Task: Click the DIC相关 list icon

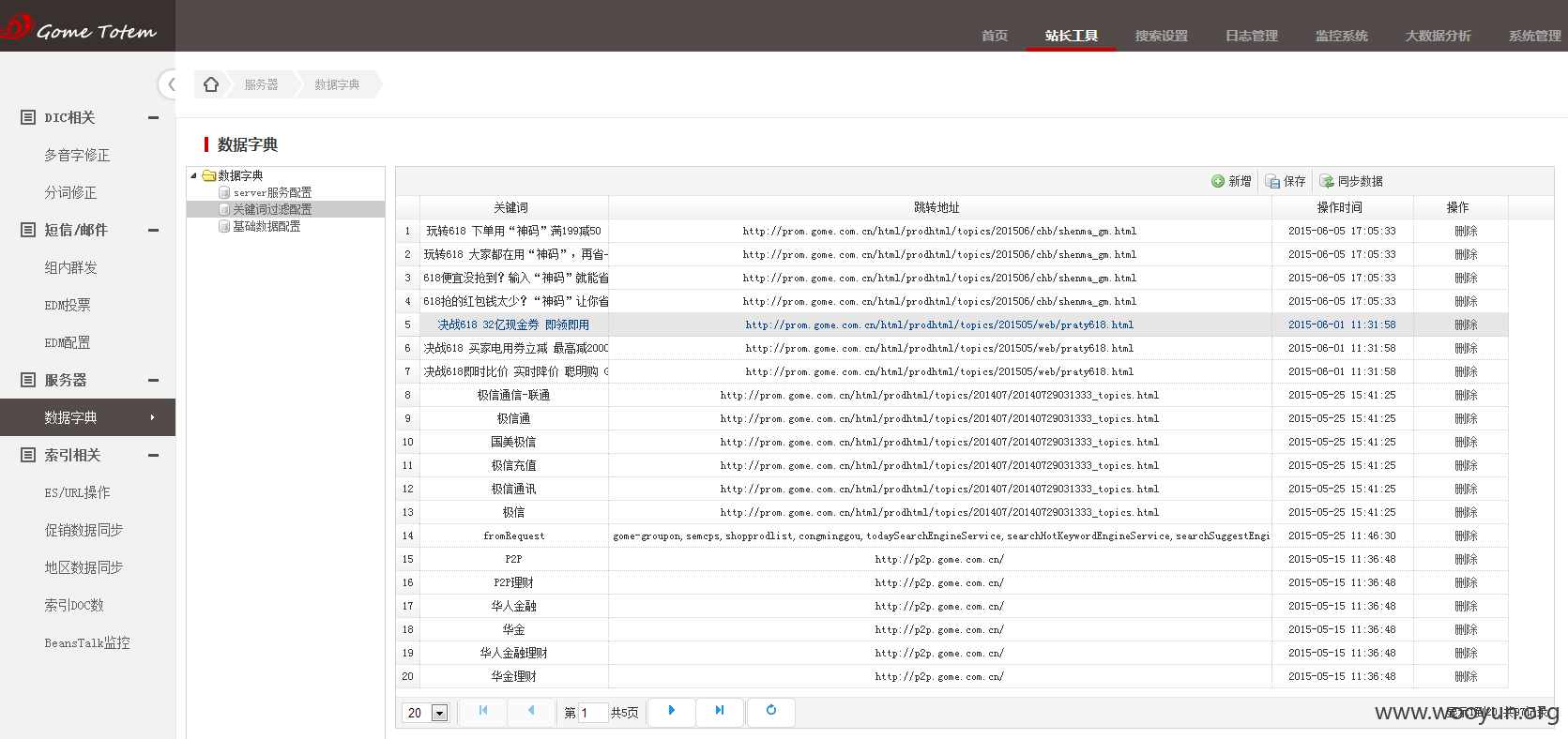Action: coord(28,117)
